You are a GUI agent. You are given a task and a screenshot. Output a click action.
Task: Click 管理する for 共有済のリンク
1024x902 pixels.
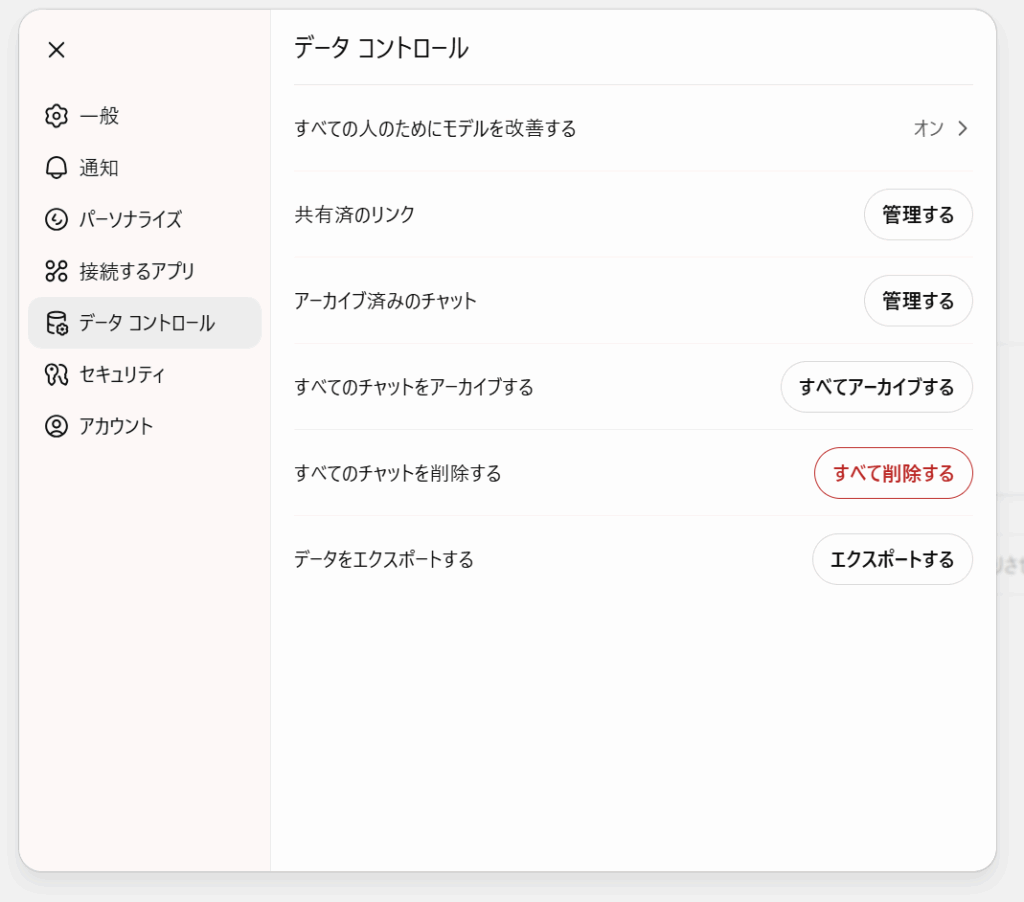[x=918, y=214]
